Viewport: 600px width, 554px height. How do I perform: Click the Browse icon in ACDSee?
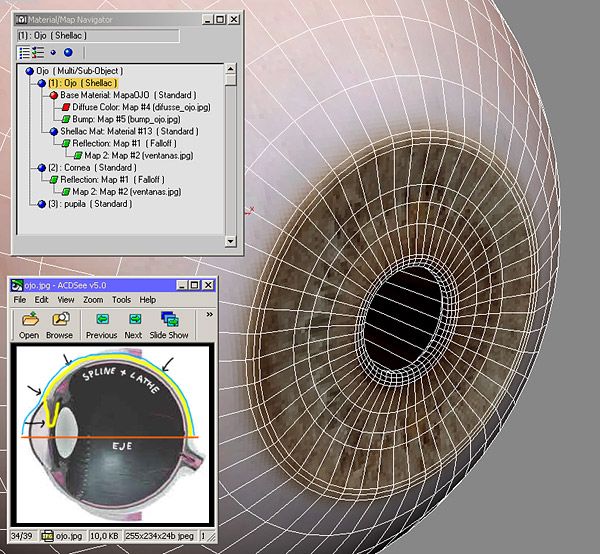point(60,319)
